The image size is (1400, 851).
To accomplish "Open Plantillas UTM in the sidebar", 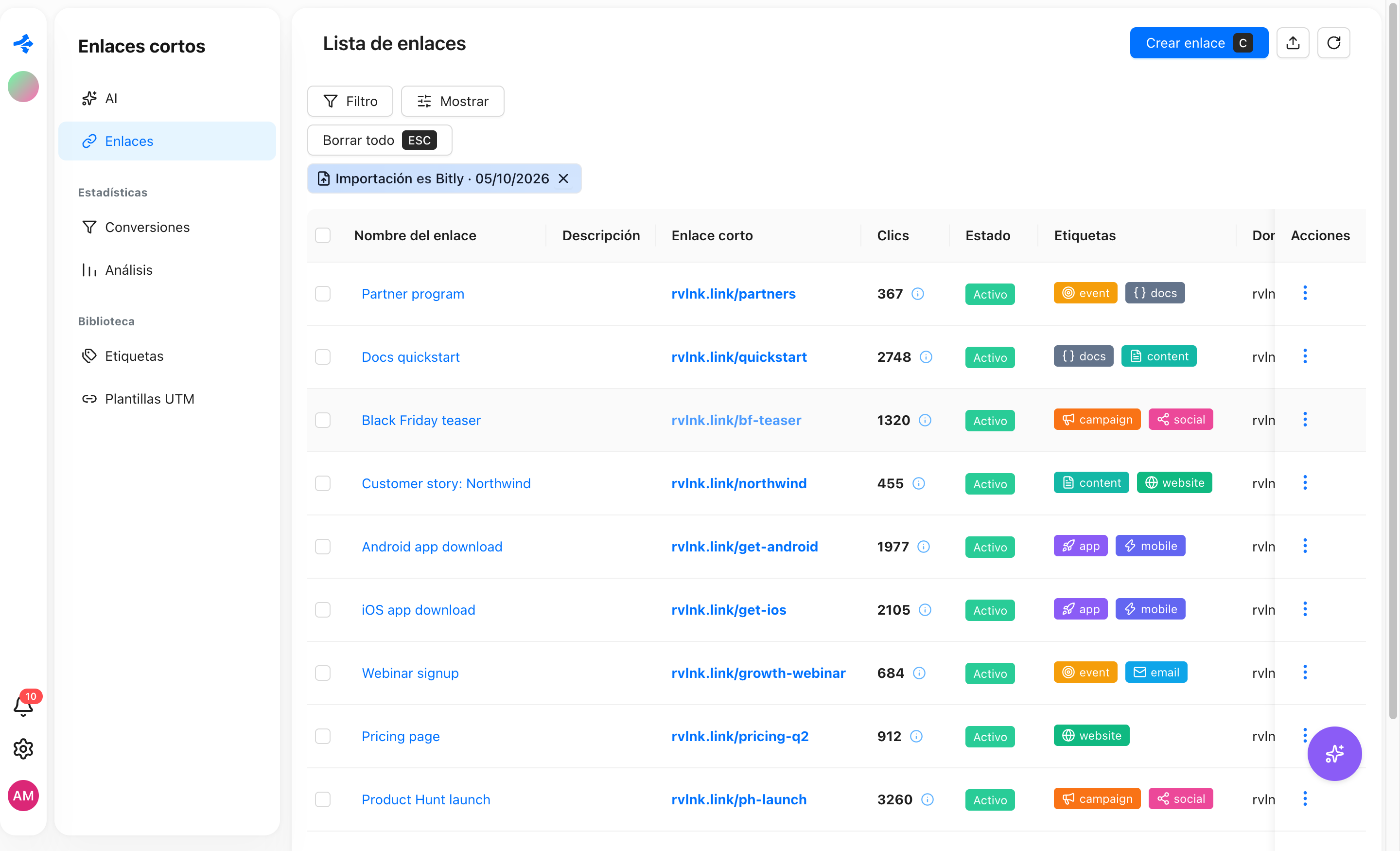I will [167, 399].
